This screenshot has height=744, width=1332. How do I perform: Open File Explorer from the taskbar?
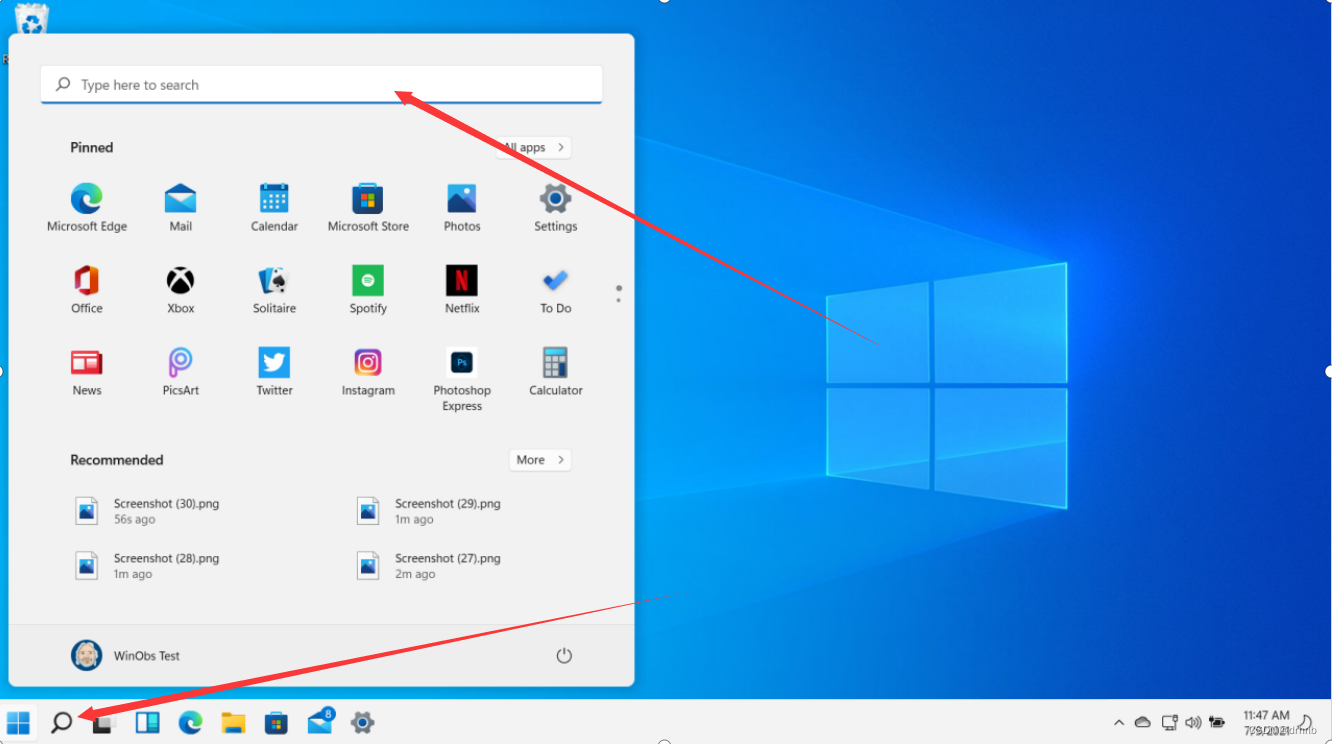coord(233,722)
